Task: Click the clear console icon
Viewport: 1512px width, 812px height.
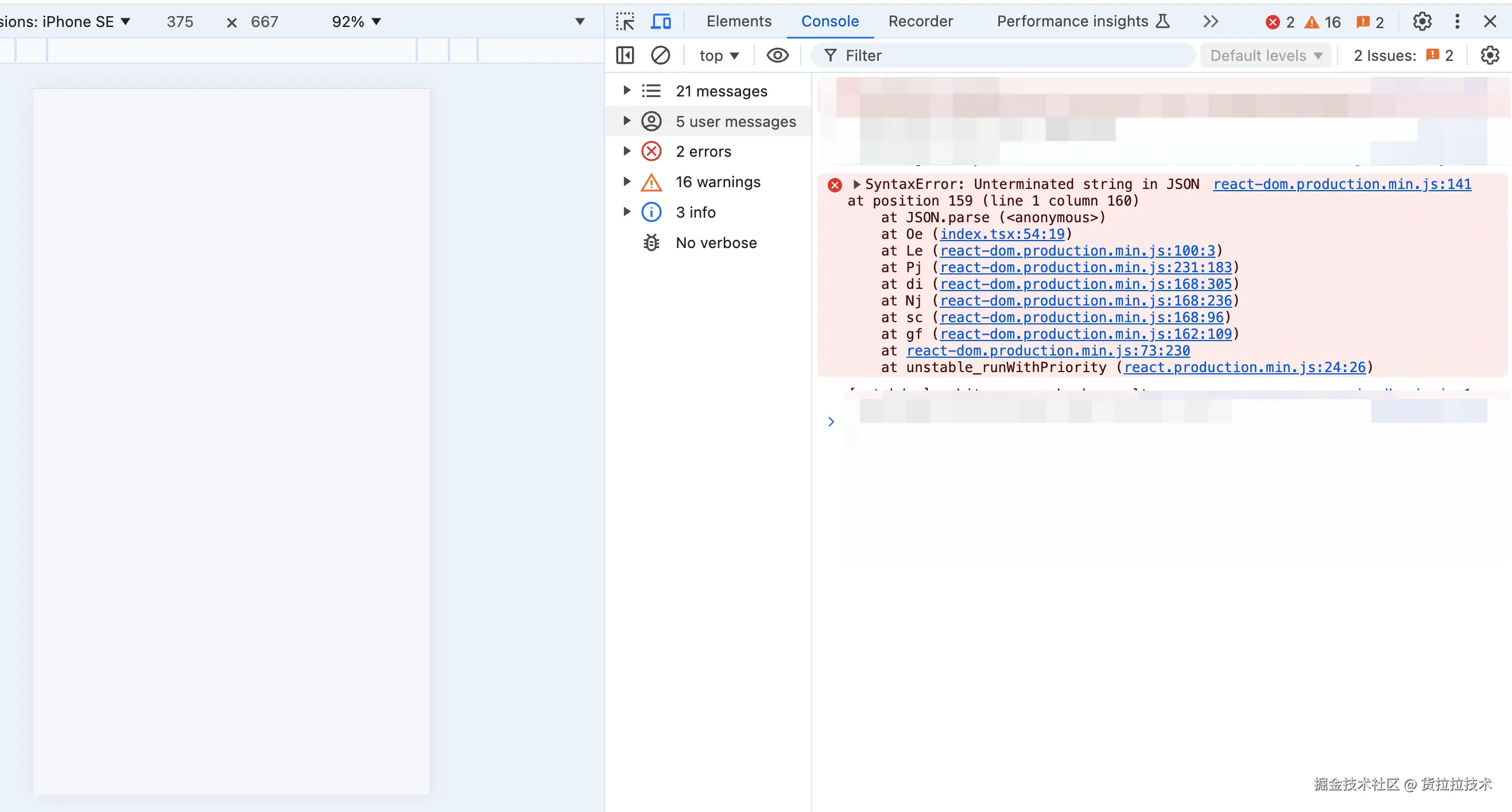Action: 660,56
